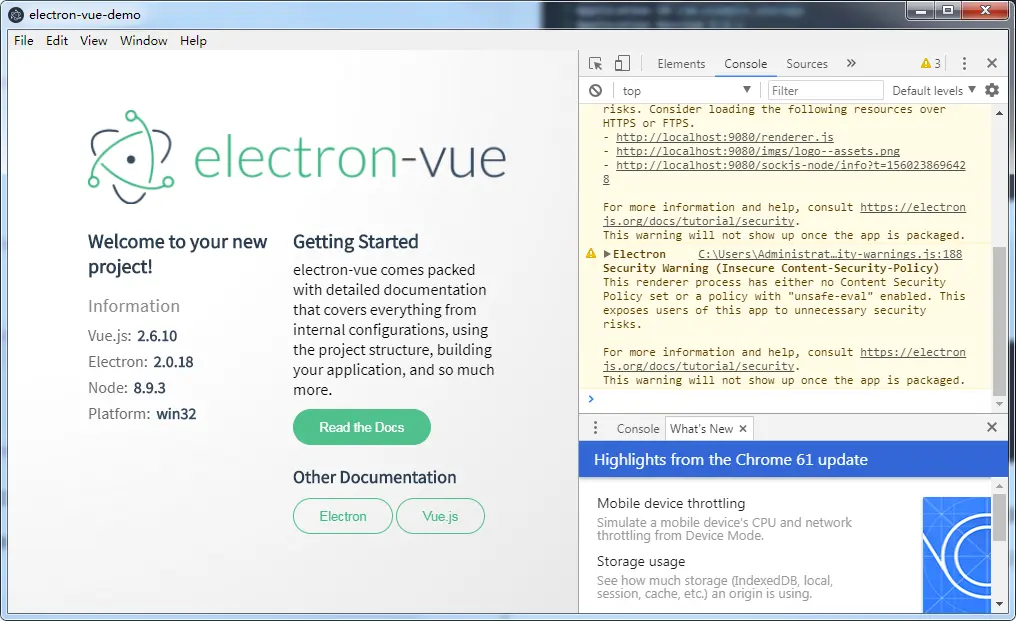The height and width of the screenshot is (621, 1016).
Task: Switch to the Sources tab
Action: [807, 64]
